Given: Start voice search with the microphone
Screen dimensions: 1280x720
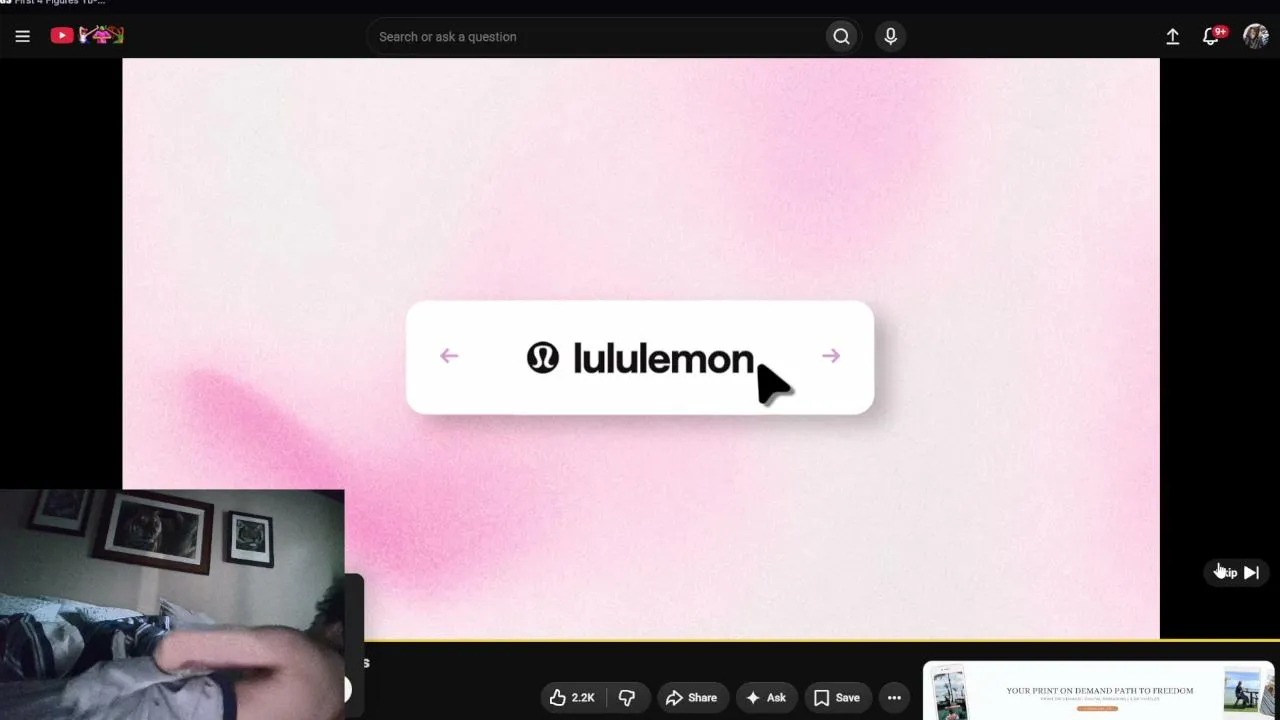Looking at the screenshot, I should (890, 37).
